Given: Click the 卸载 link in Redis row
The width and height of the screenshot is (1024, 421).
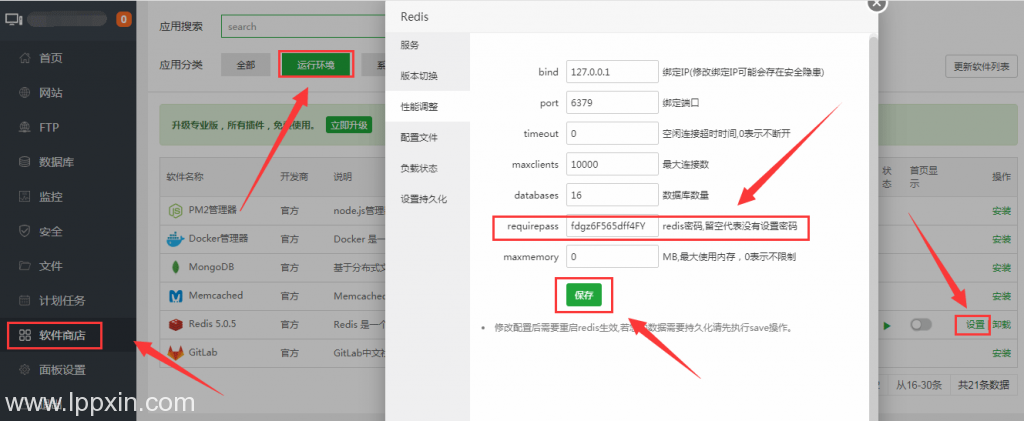Looking at the screenshot, I should 1001,325.
